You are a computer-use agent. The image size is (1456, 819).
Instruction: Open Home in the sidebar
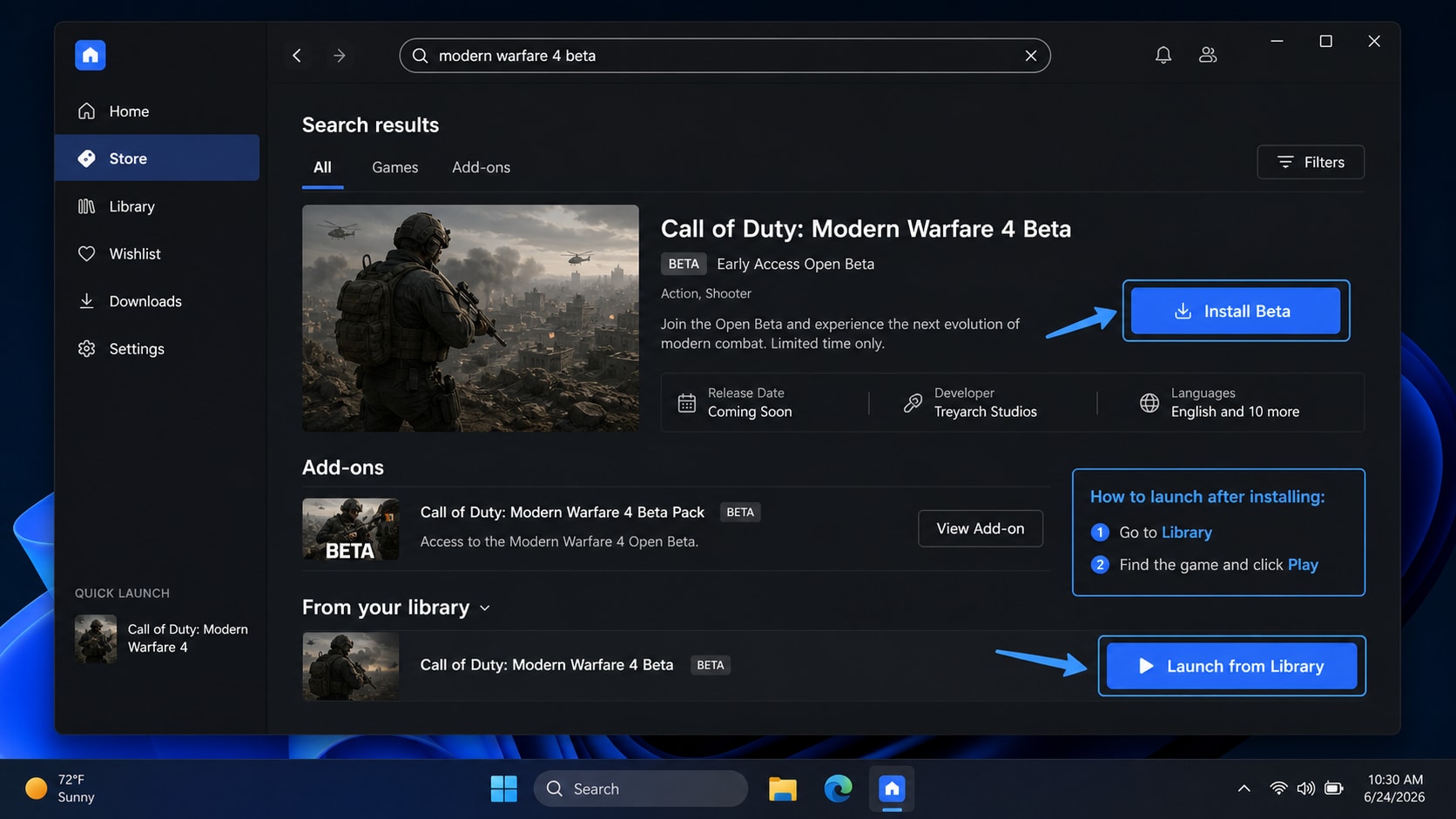click(158, 111)
